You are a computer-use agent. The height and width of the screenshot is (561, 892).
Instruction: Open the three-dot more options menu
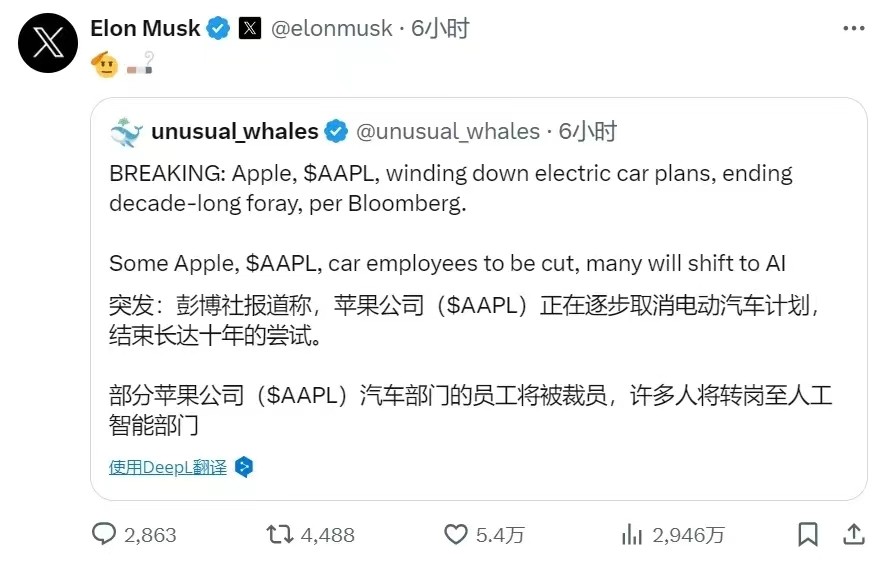click(853, 29)
